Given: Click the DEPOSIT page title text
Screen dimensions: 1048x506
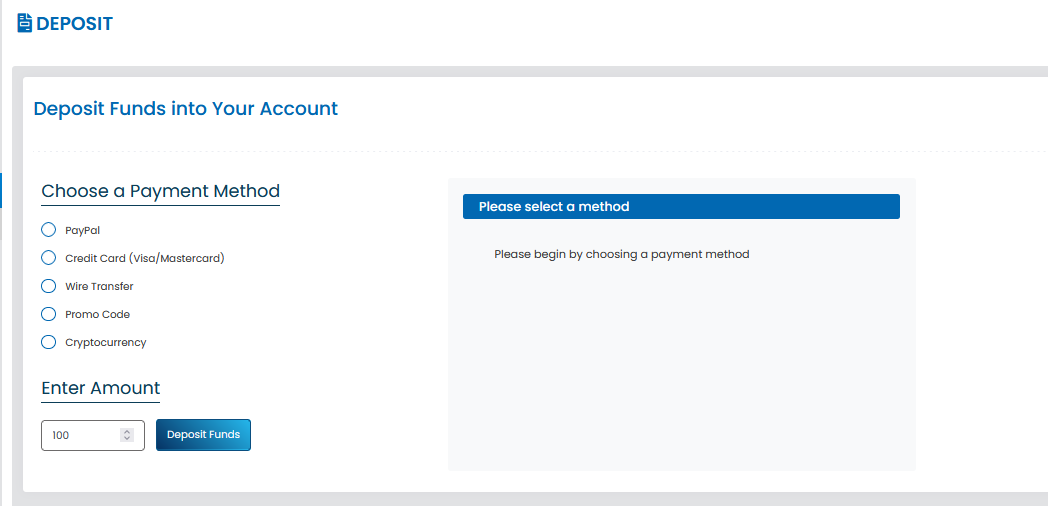Looking at the screenshot, I should (74, 24).
